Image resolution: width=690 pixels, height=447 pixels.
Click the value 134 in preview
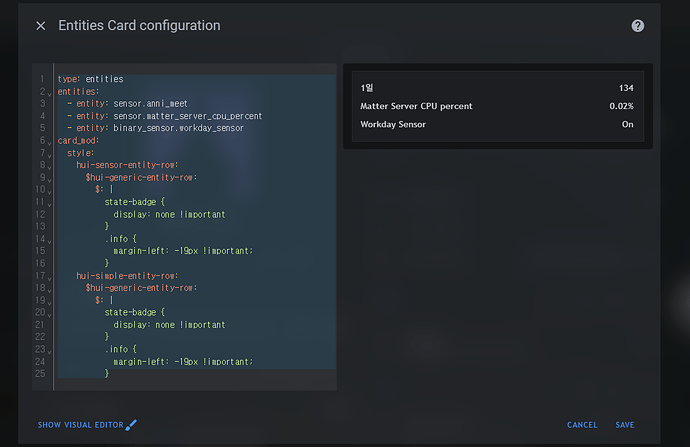(626, 88)
